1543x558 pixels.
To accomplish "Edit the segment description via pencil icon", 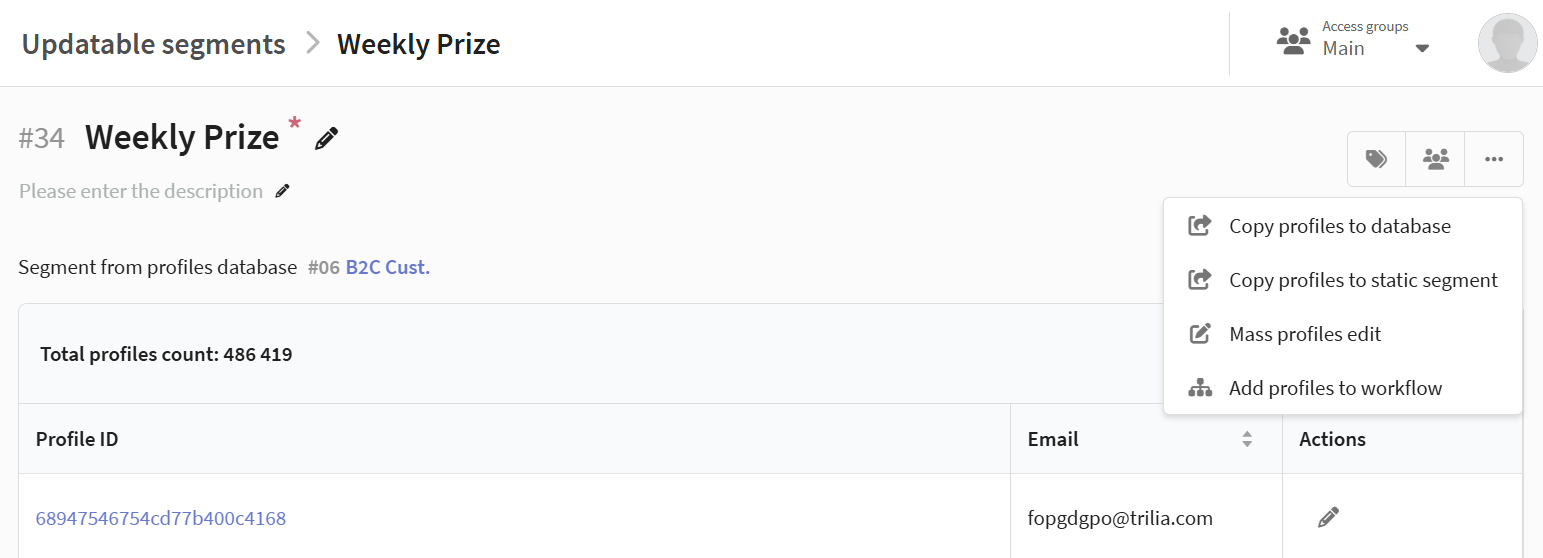I will click(283, 191).
